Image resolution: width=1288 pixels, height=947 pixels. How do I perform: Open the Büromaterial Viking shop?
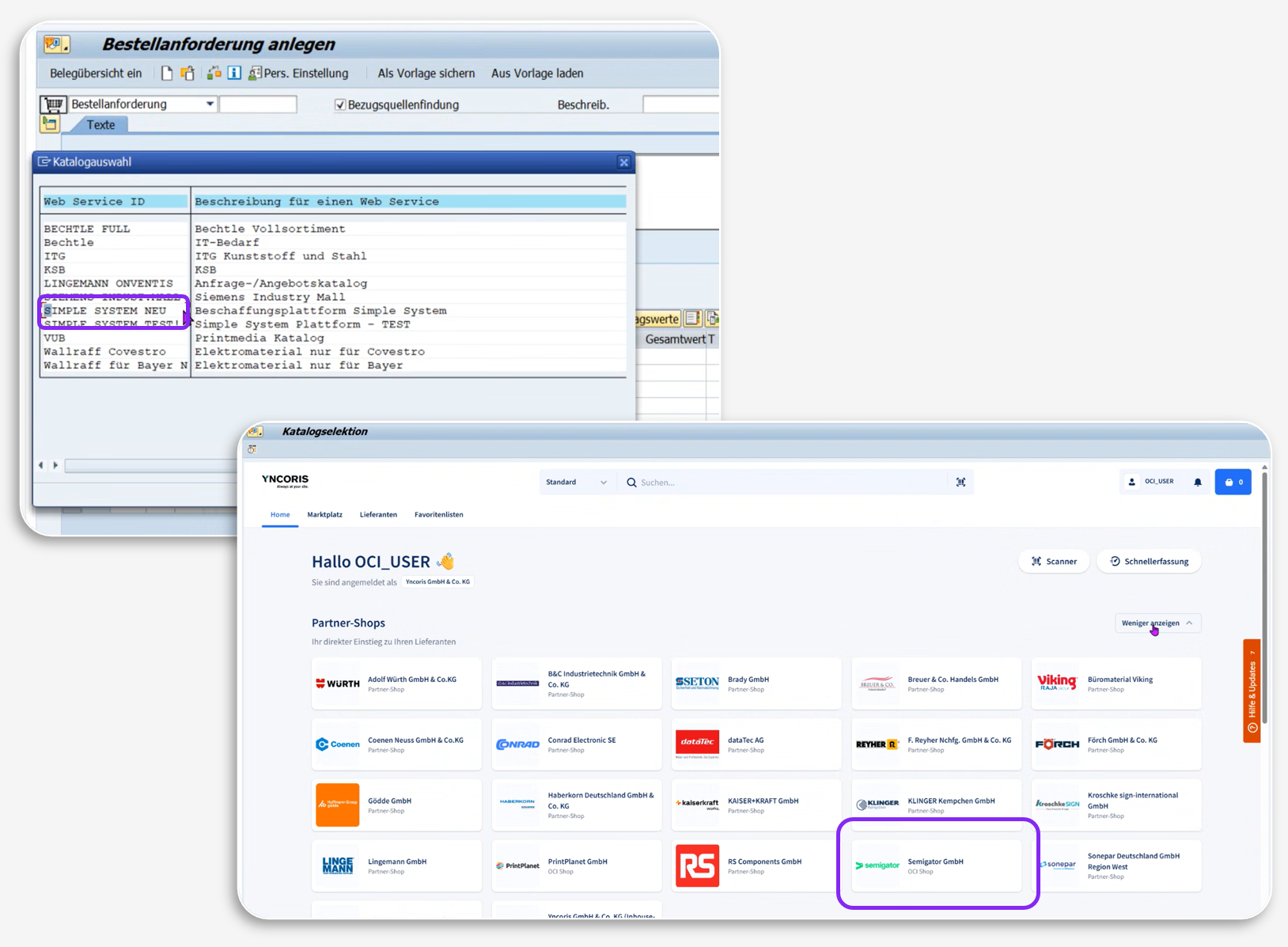click(x=1116, y=684)
